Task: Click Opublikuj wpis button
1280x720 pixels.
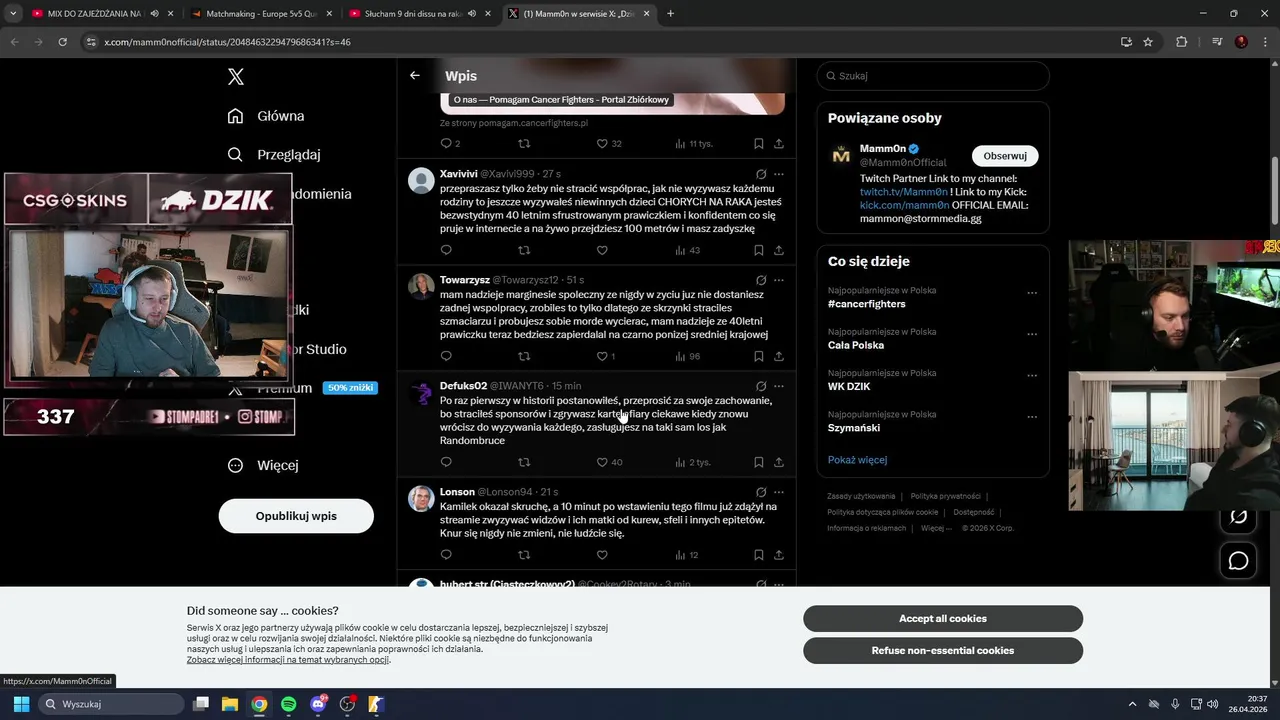Action: [x=296, y=516]
